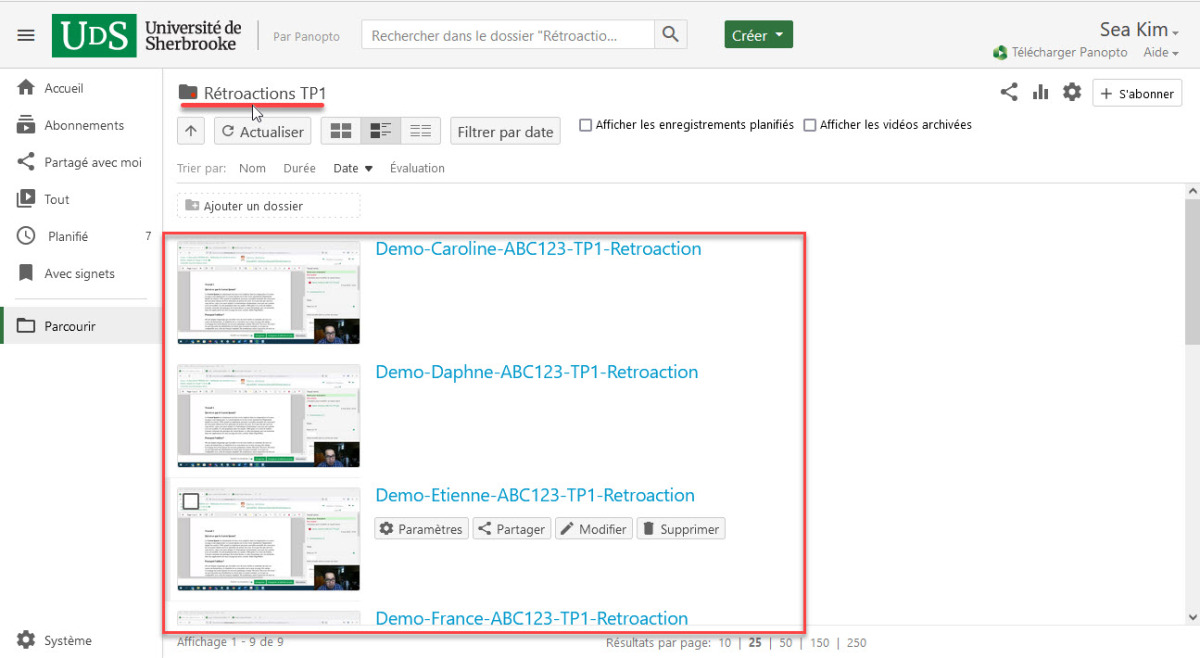Toggle Afficher les vidéos archivées checkbox
This screenshot has height=658, width=1200.
click(x=810, y=126)
